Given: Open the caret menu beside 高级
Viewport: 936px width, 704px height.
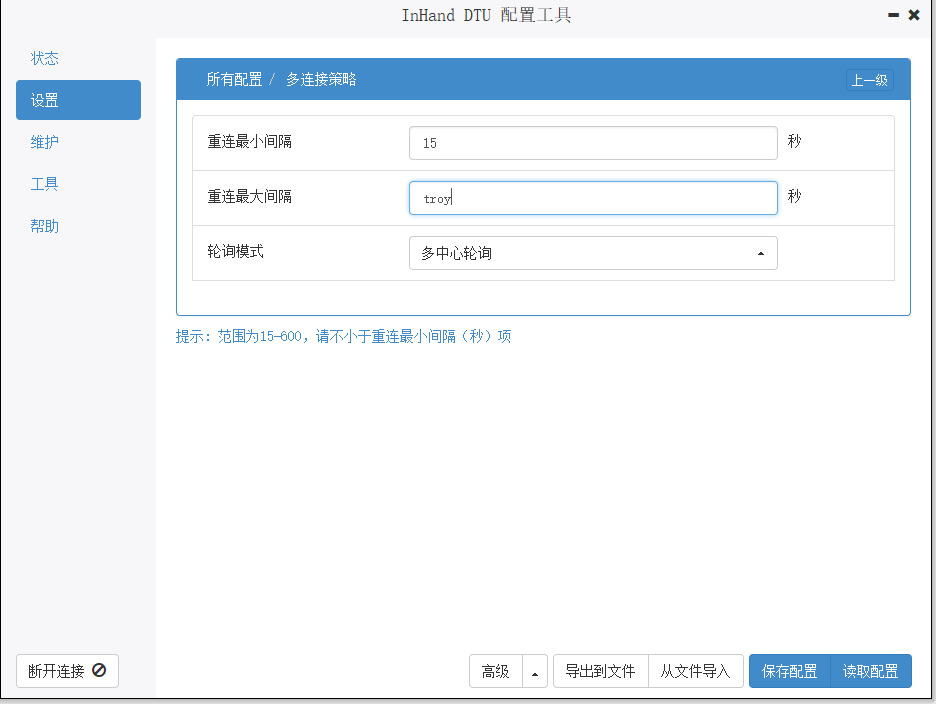Looking at the screenshot, I should (535, 672).
